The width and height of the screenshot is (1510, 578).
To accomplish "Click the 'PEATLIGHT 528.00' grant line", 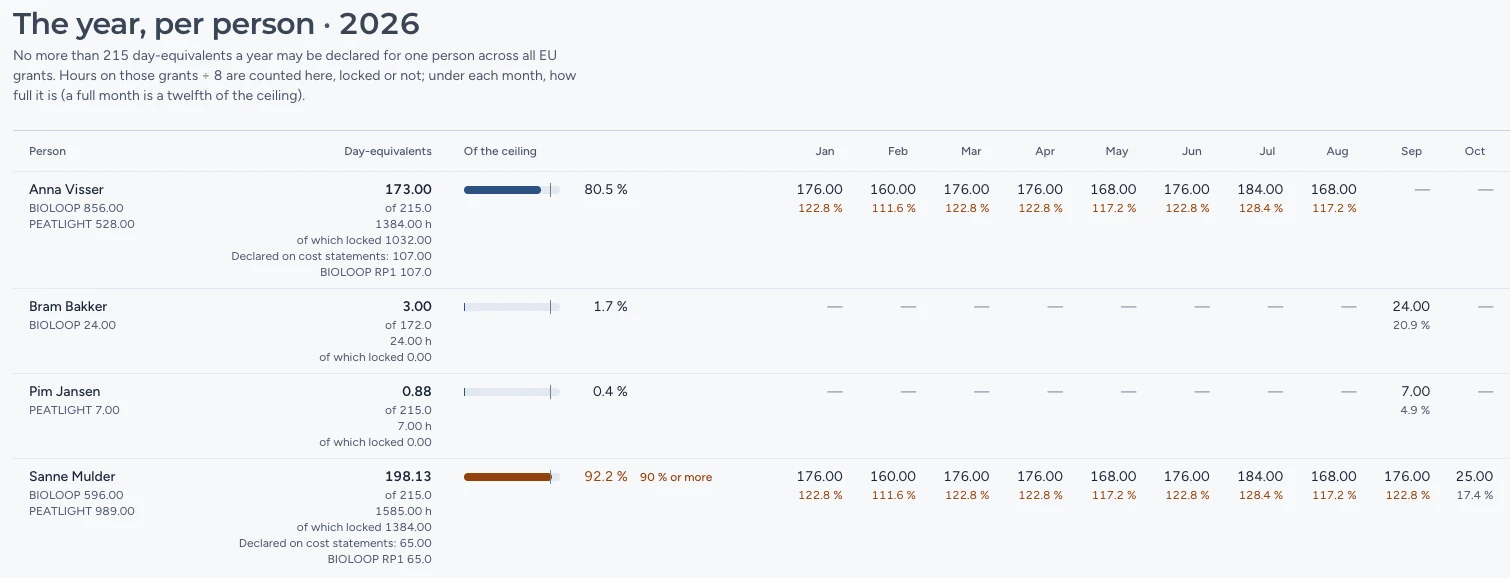I will pyautogui.click(x=82, y=224).
